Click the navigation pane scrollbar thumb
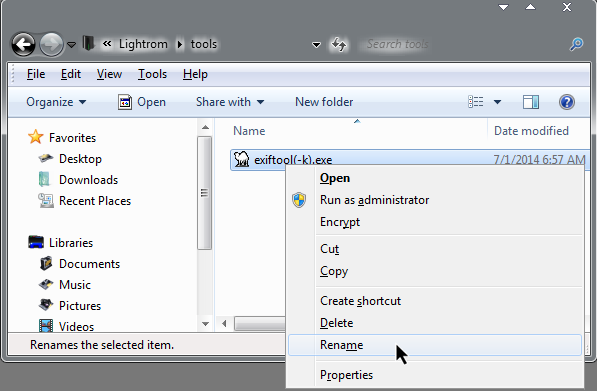Image resolution: width=597 pixels, height=391 pixels. 204,193
